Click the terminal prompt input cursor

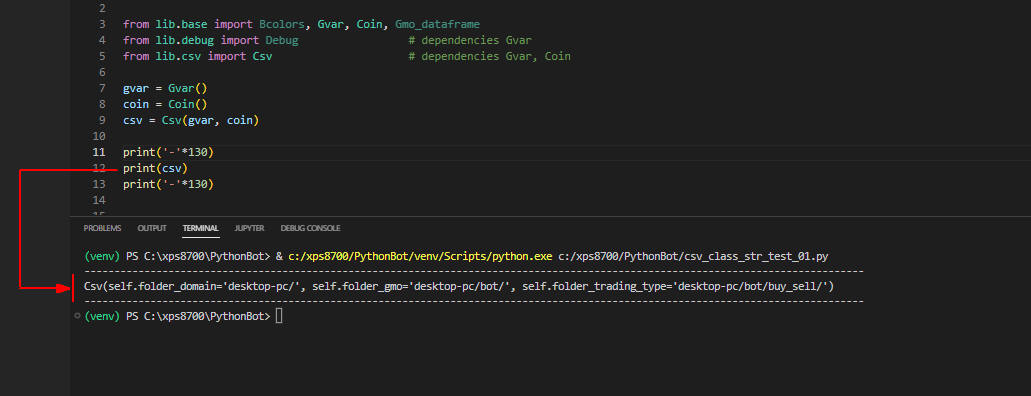[x=279, y=316]
